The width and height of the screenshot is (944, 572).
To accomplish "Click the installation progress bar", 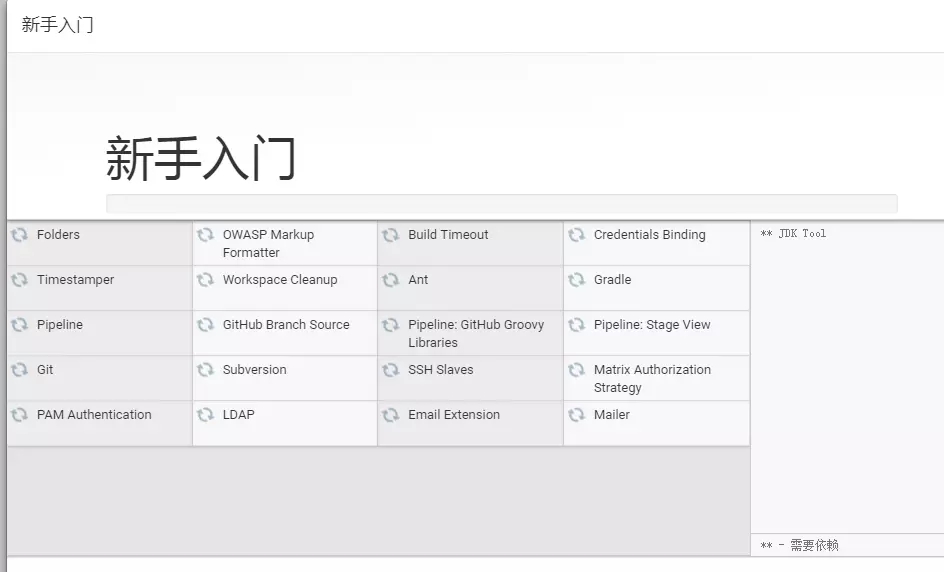I will click(501, 203).
